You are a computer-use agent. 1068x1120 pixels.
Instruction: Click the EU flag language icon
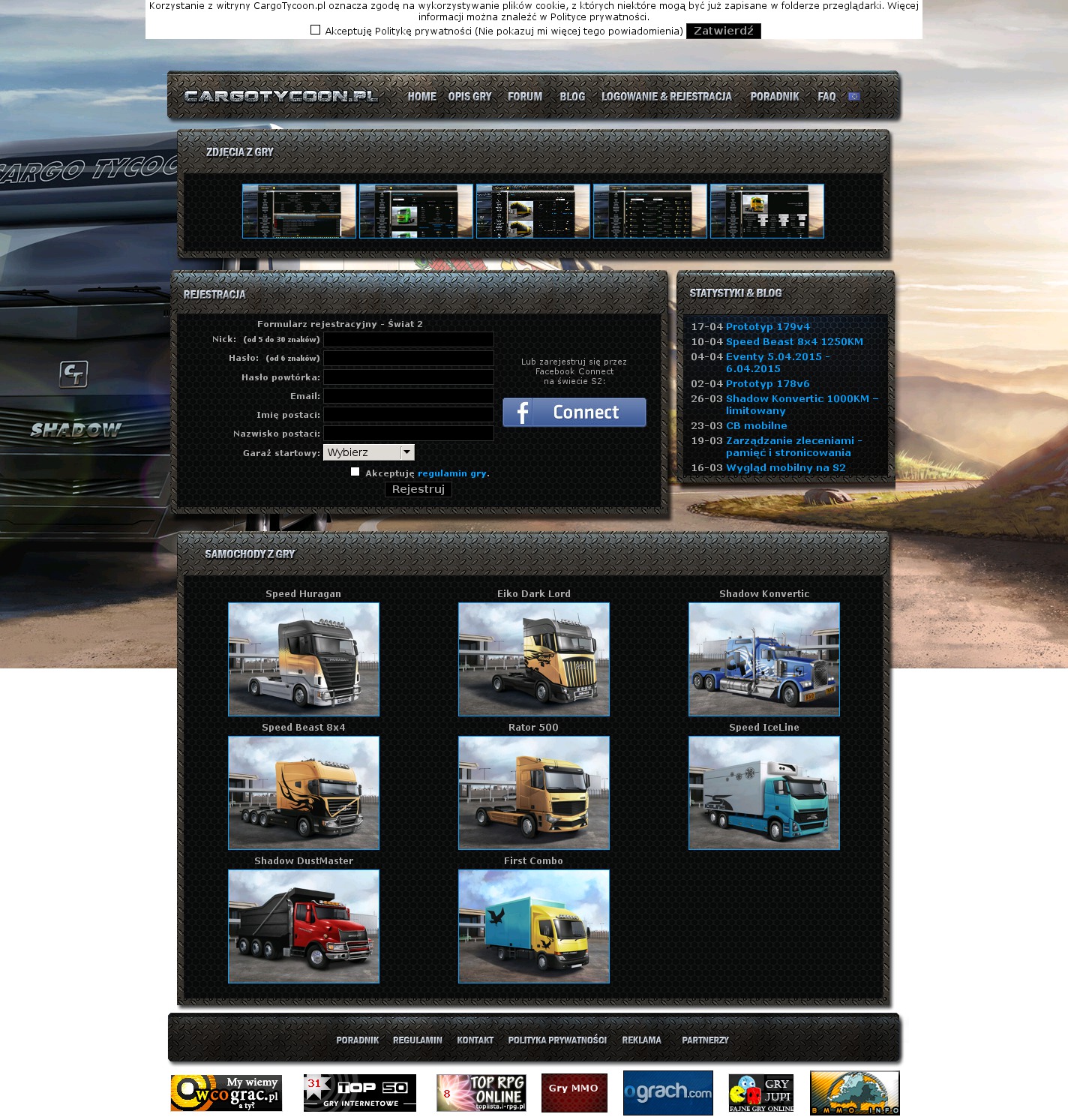tap(853, 97)
